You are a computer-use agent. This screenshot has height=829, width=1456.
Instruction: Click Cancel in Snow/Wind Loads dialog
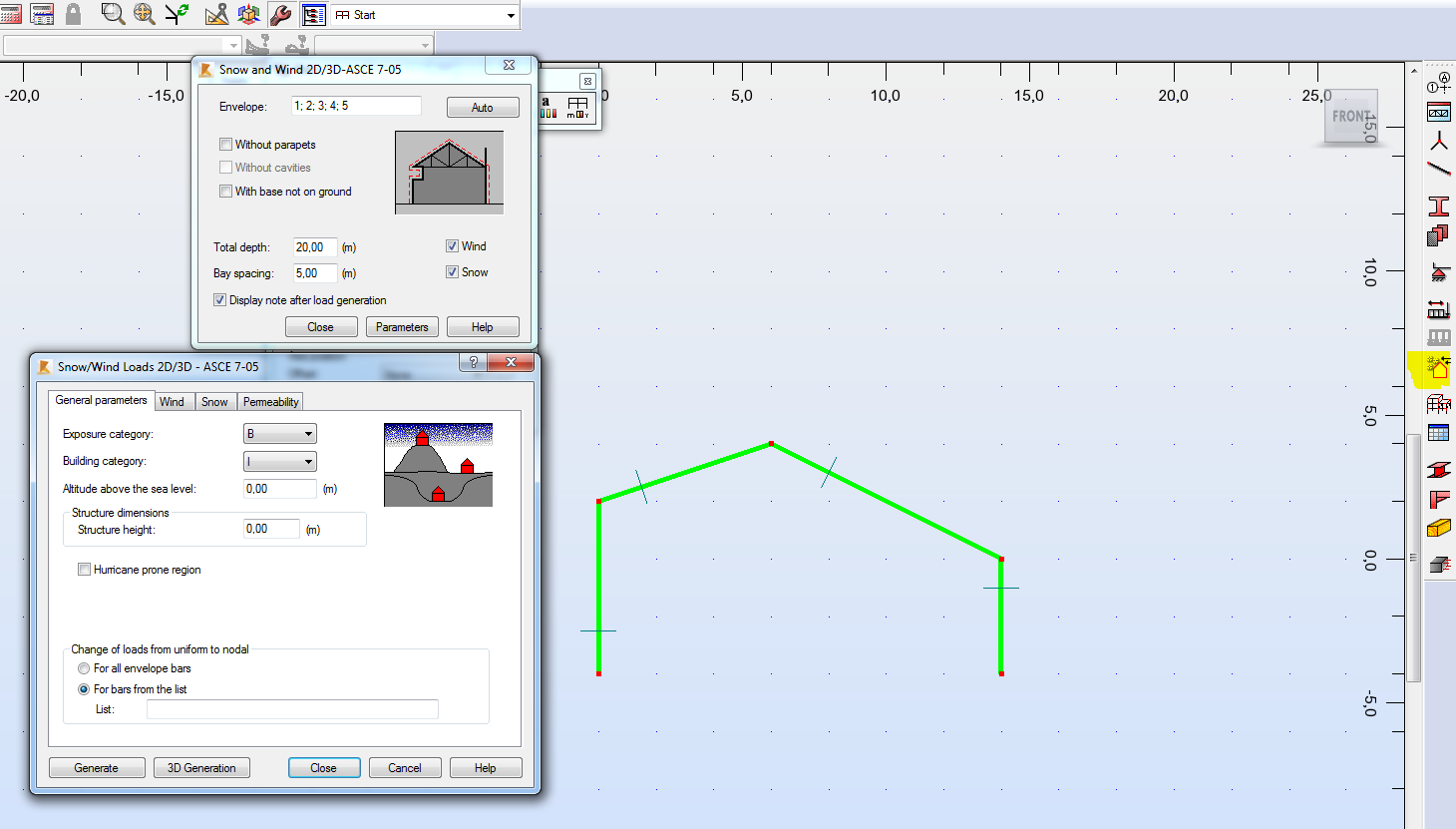click(405, 768)
